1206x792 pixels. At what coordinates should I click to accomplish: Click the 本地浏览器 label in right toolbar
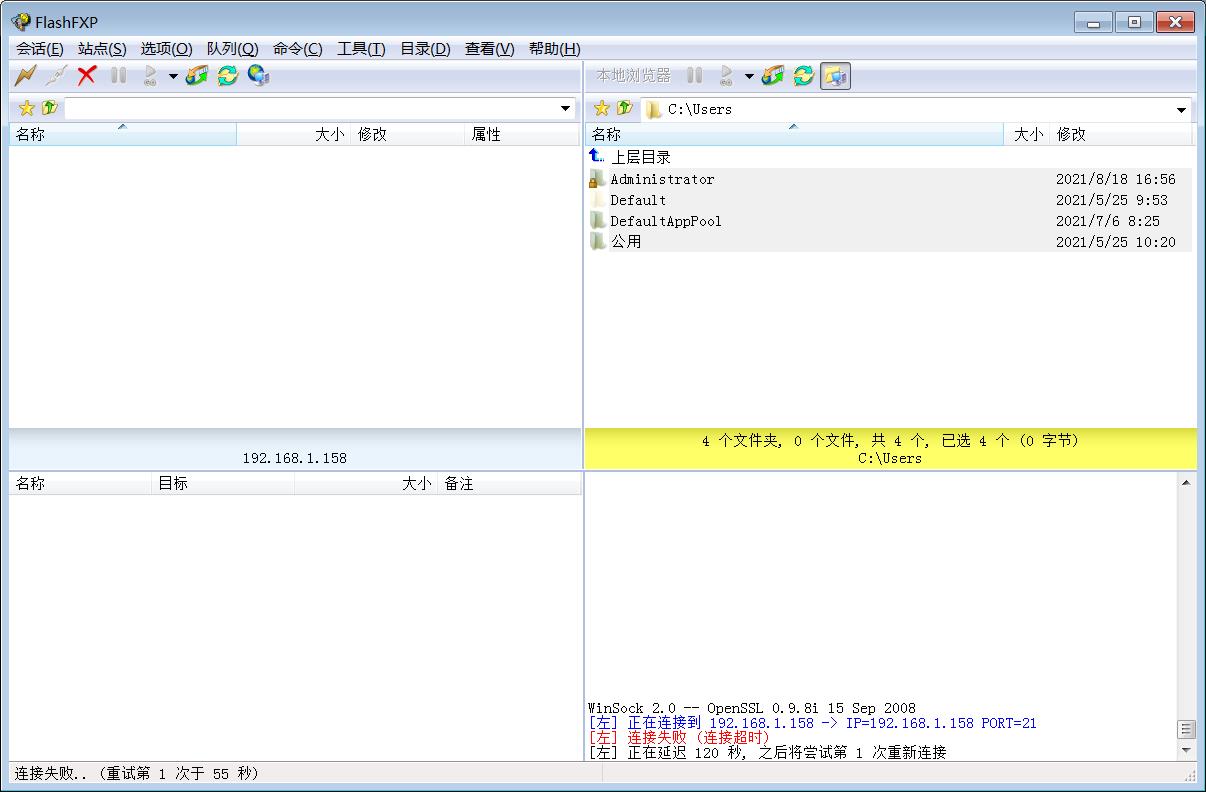click(634, 75)
